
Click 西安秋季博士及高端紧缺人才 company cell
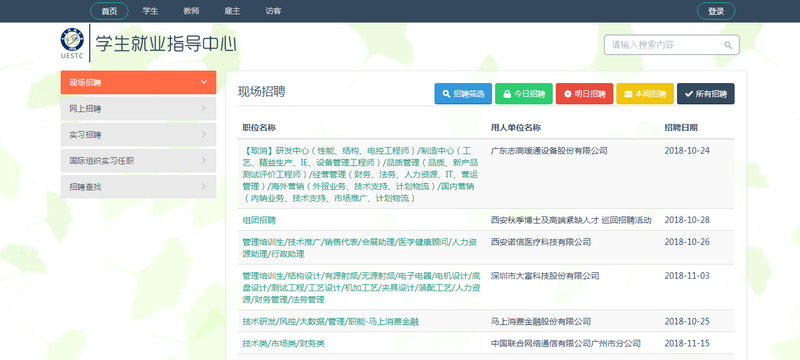point(571,220)
